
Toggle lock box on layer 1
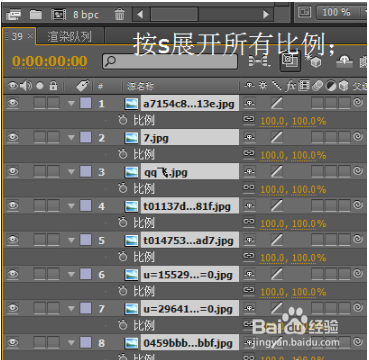tap(53, 103)
